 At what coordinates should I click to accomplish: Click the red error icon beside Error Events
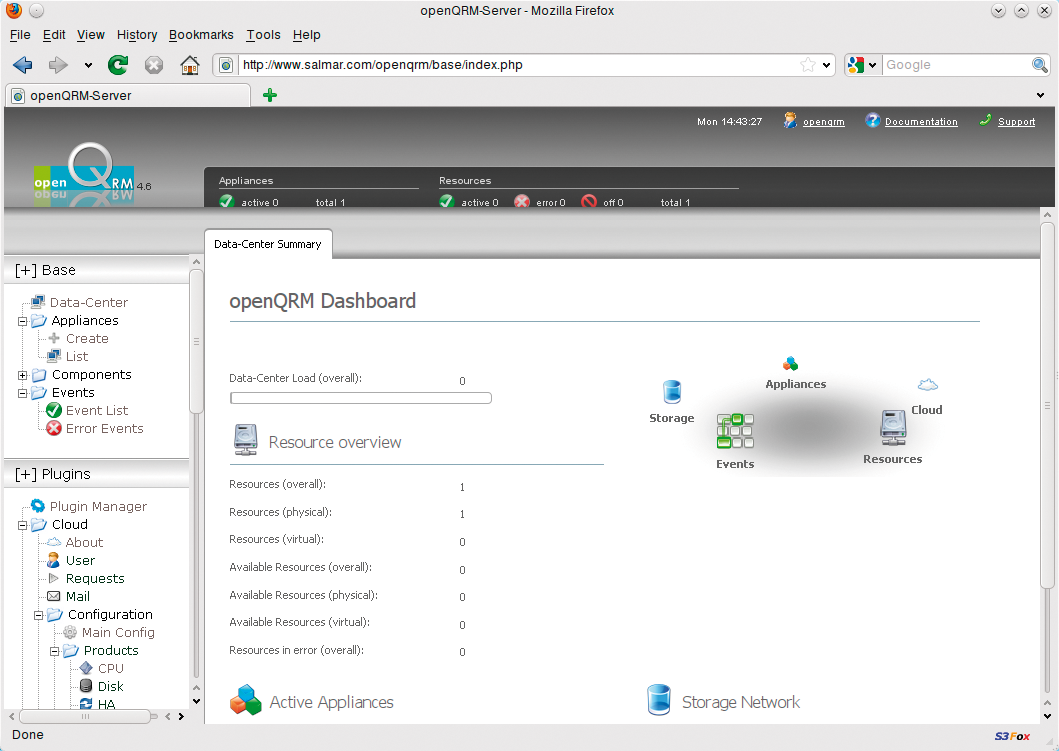click(54, 428)
